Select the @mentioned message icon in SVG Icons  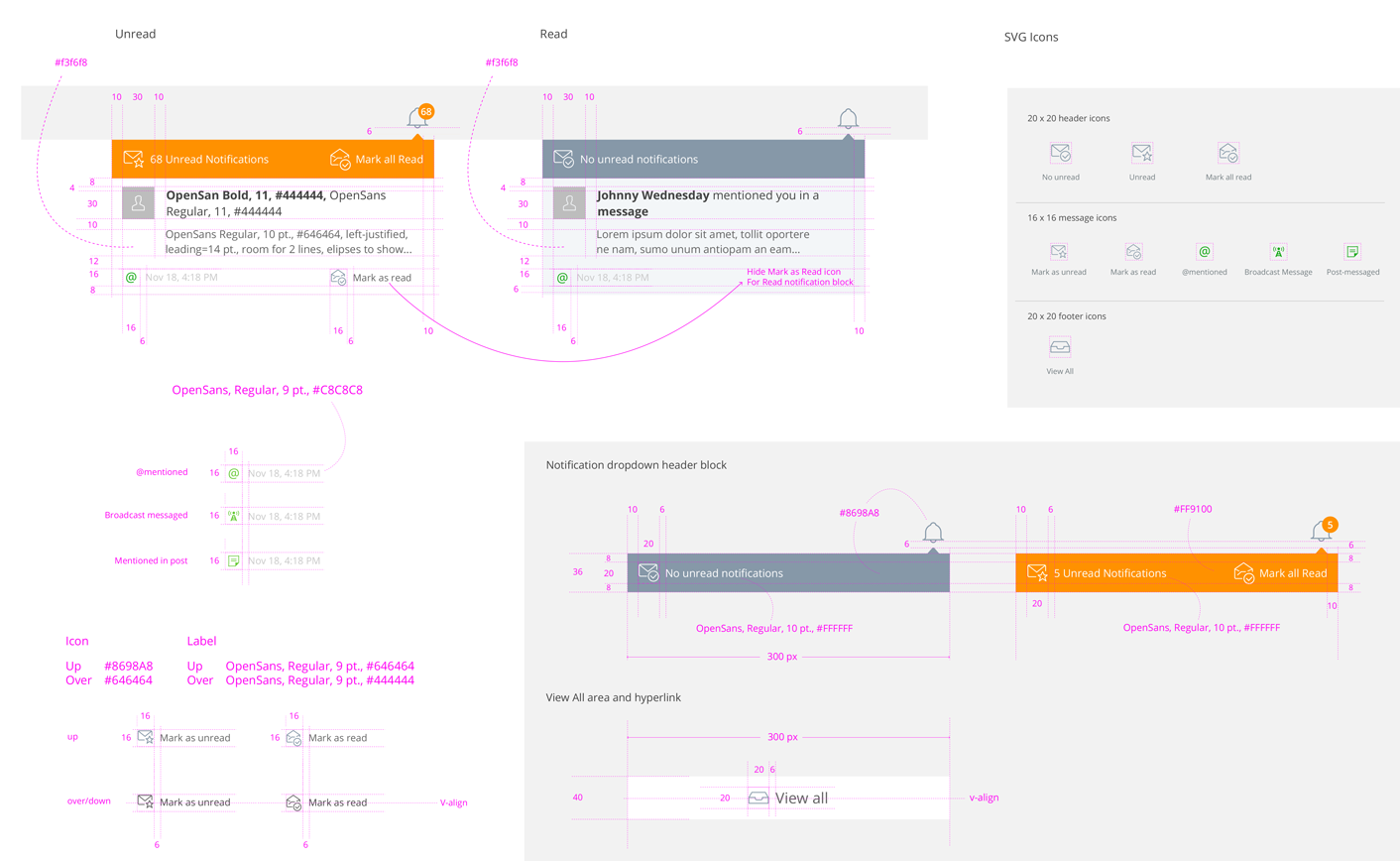click(1204, 252)
